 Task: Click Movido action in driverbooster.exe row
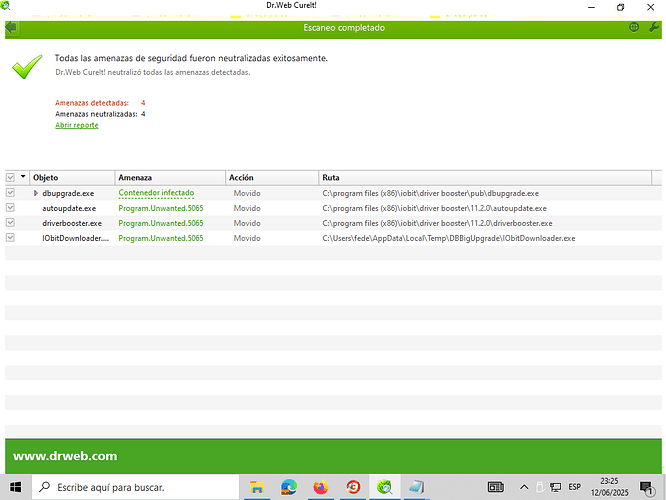coord(247,223)
